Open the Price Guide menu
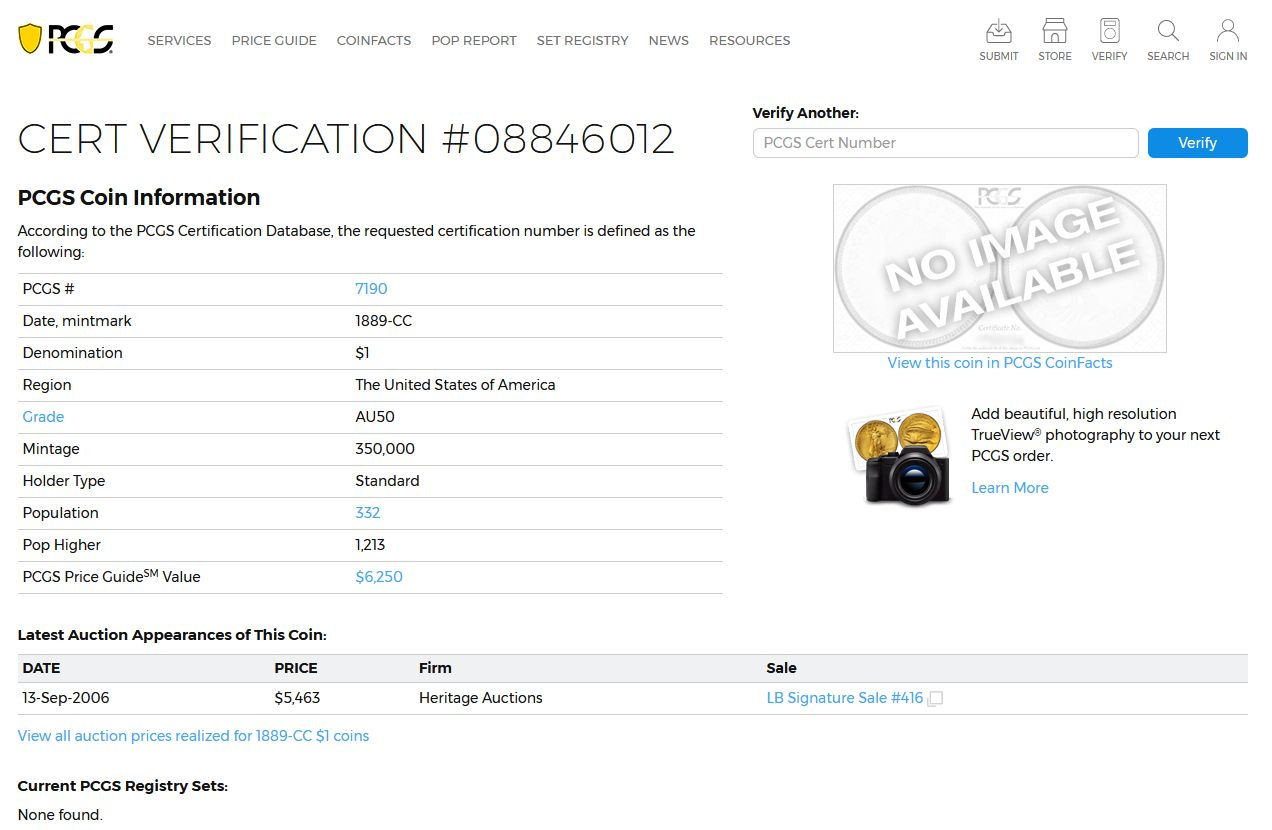This screenshot has width=1272, height=830. click(x=274, y=40)
